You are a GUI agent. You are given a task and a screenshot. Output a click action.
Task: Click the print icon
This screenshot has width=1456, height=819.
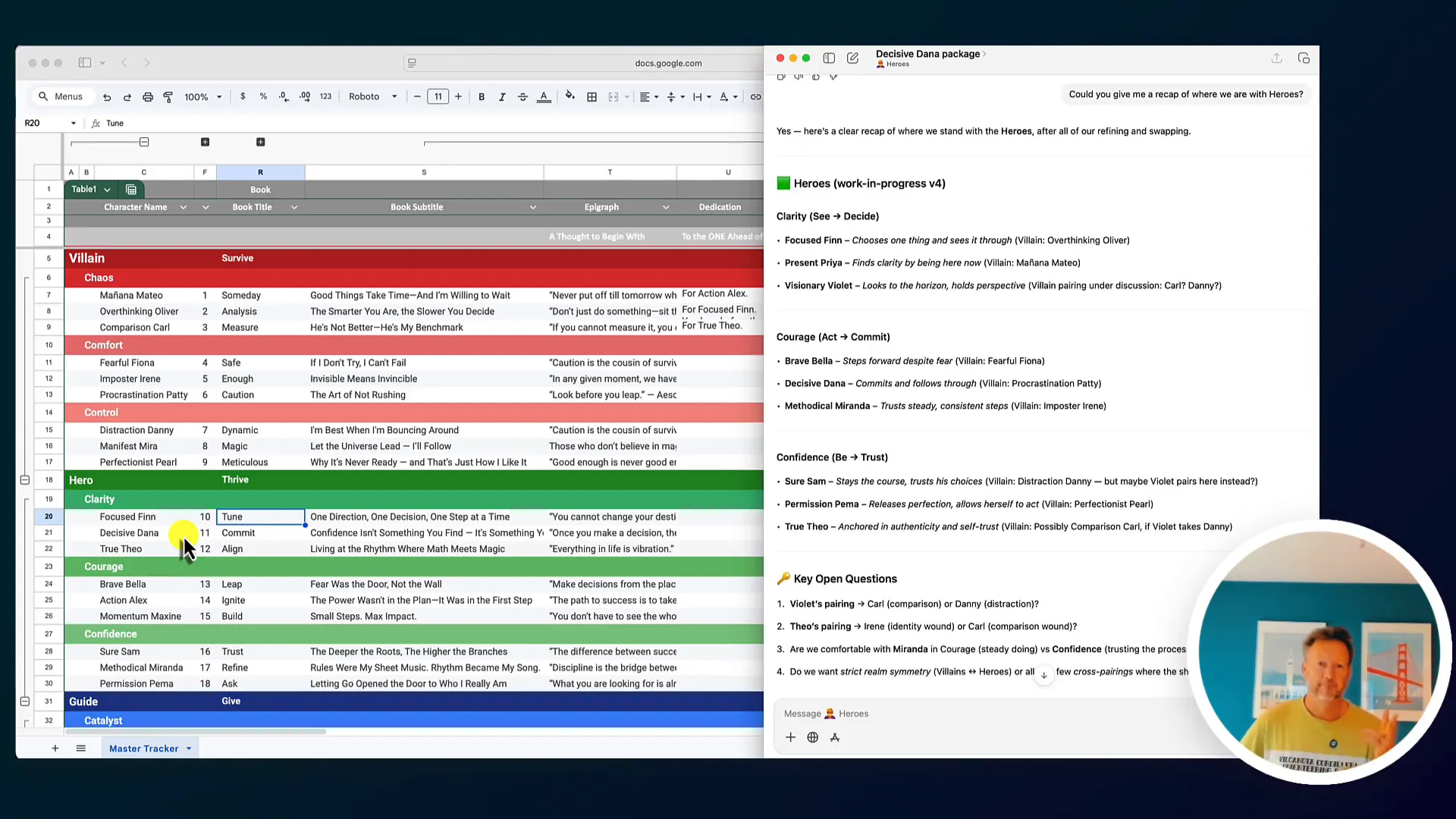[148, 97]
